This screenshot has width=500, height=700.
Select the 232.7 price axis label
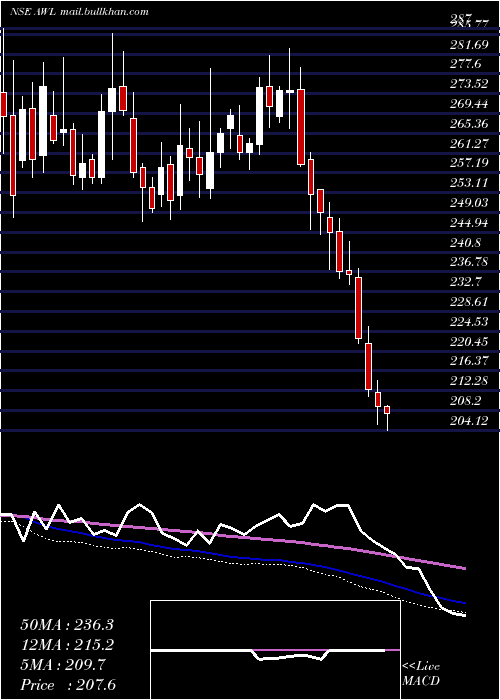coord(466,282)
